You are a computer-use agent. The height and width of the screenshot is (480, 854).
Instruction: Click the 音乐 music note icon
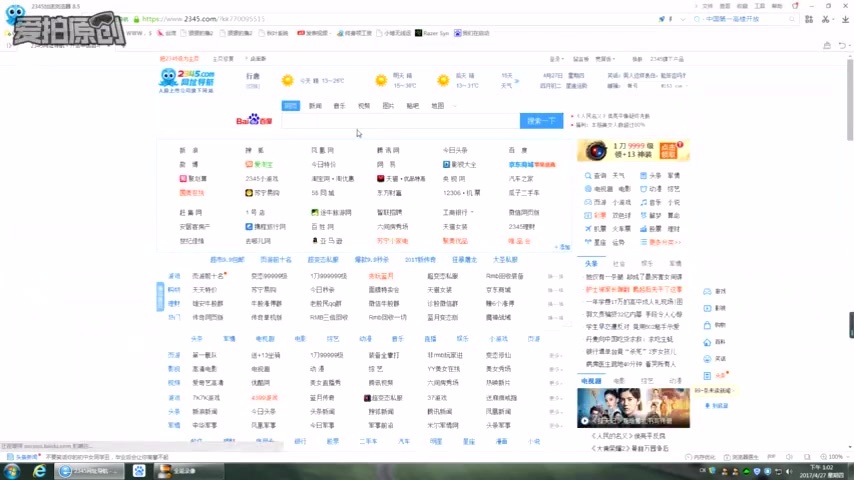[643, 202]
